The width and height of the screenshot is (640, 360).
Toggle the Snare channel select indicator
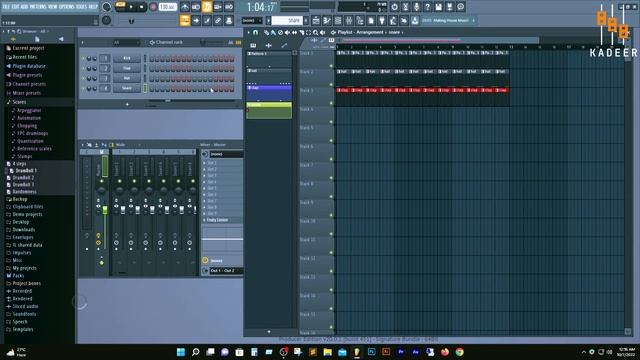(145, 88)
